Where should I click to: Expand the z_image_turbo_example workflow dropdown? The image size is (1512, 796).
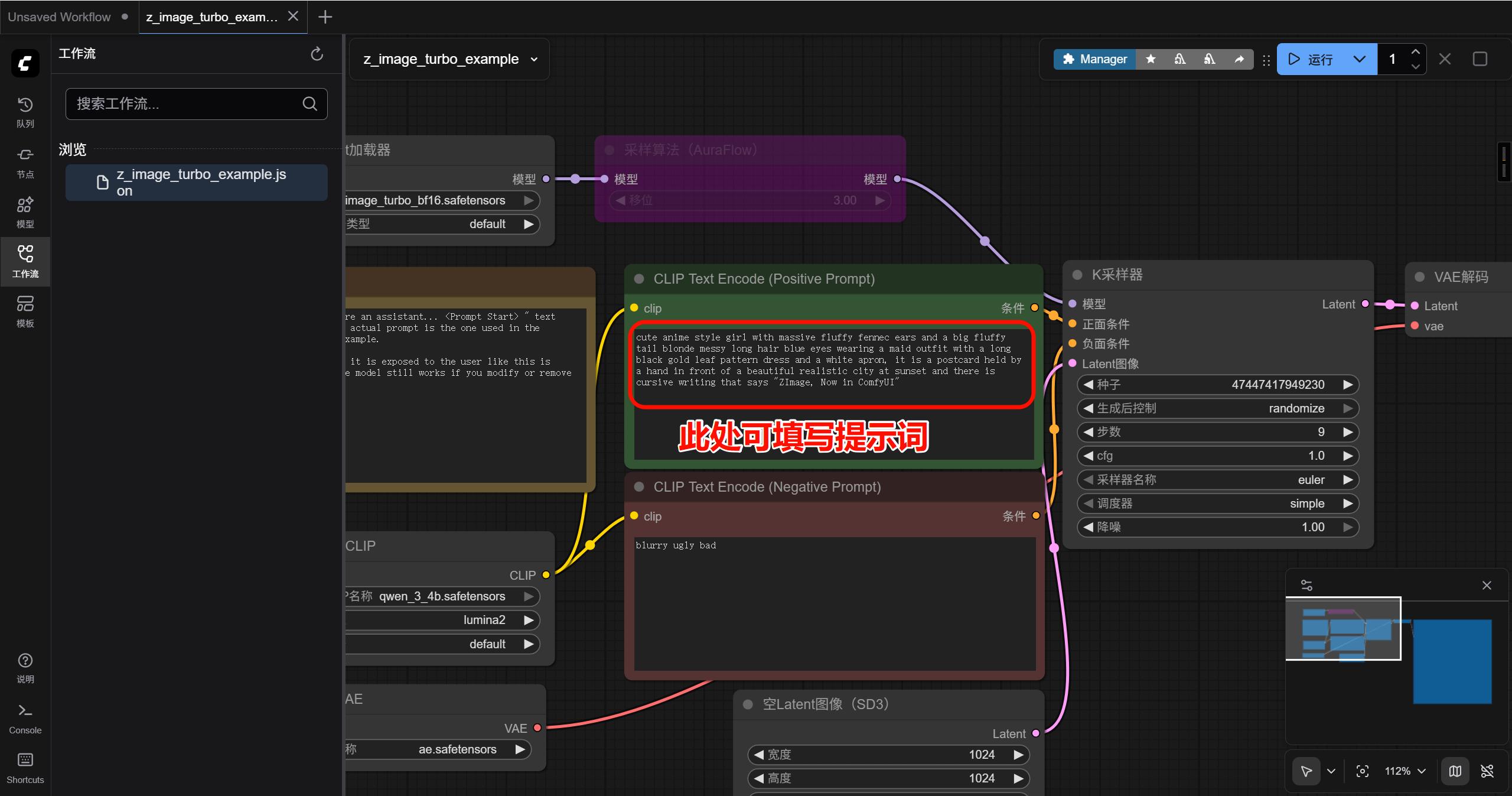pyautogui.click(x=534, y=59)
